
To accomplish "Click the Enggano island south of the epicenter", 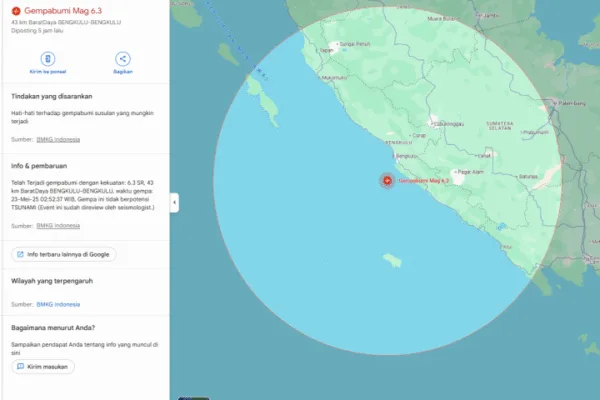I will coord(392,261).
